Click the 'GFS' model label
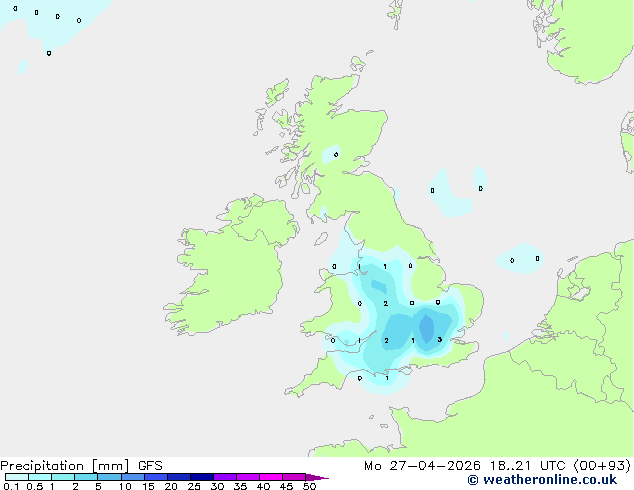The image size is (634, 490). (x=150, y=466)
